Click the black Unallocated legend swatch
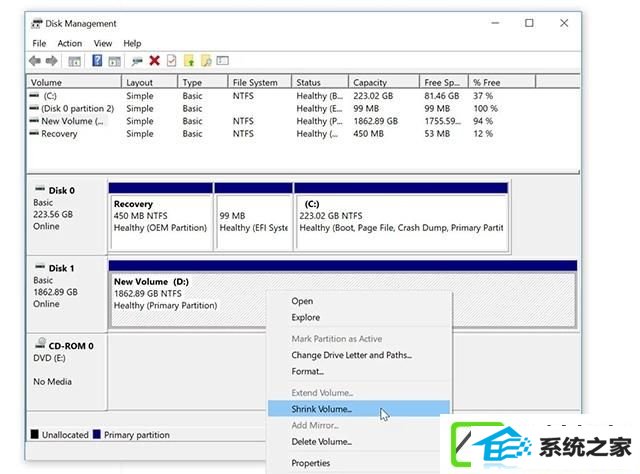This screenshot has width=640, height=474. point(35,434)
